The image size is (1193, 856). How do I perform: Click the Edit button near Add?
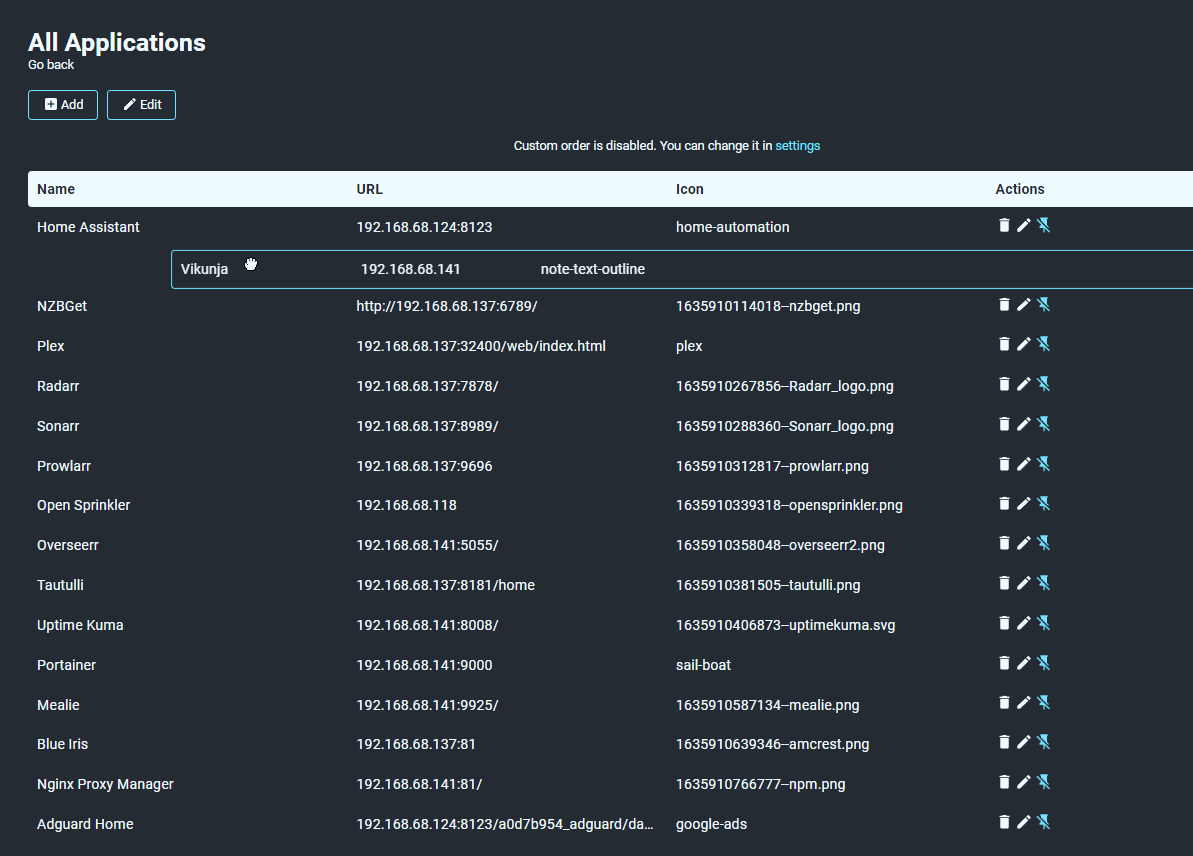142,105
